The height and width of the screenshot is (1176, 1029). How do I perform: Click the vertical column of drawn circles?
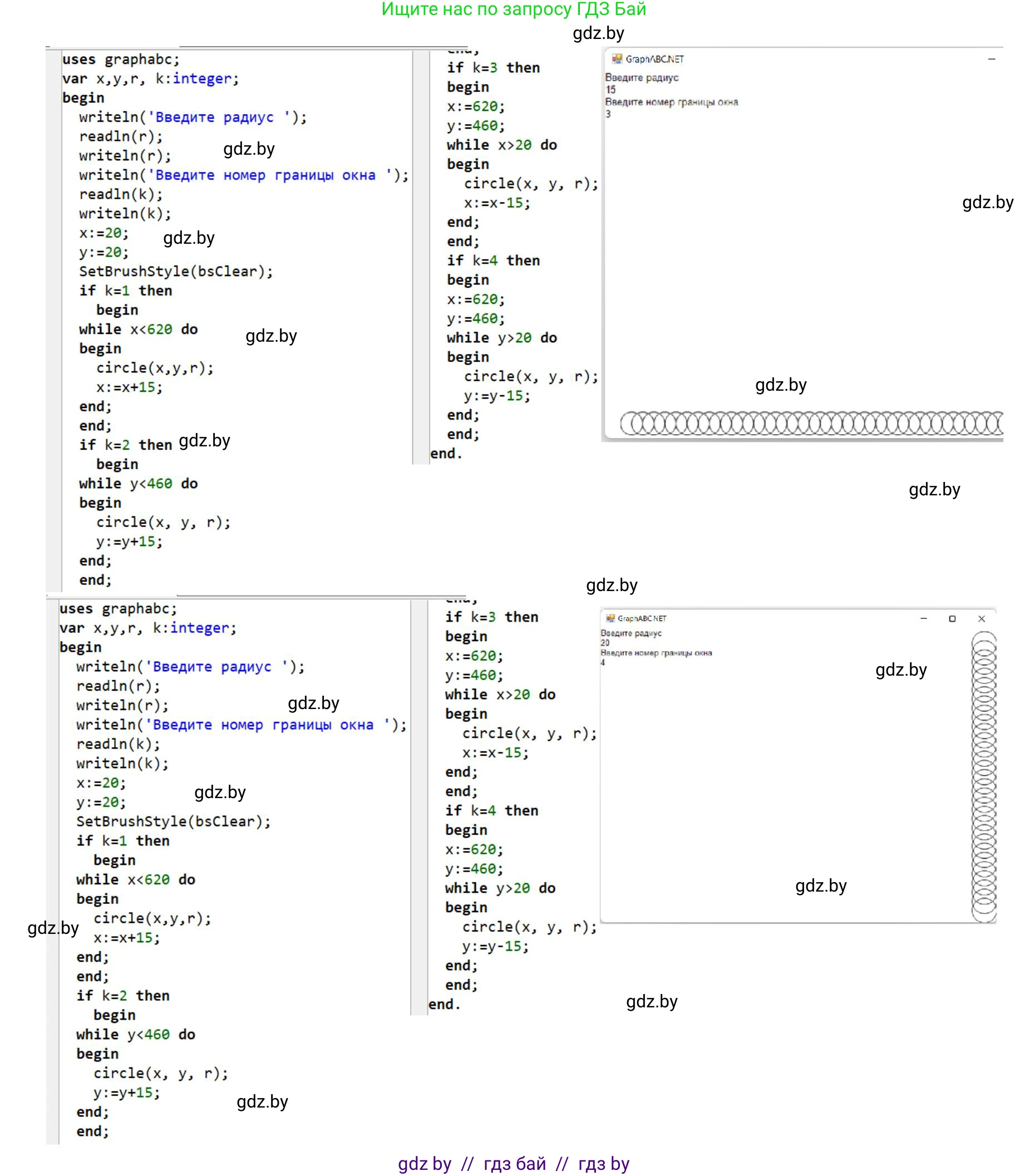point(983,776)
